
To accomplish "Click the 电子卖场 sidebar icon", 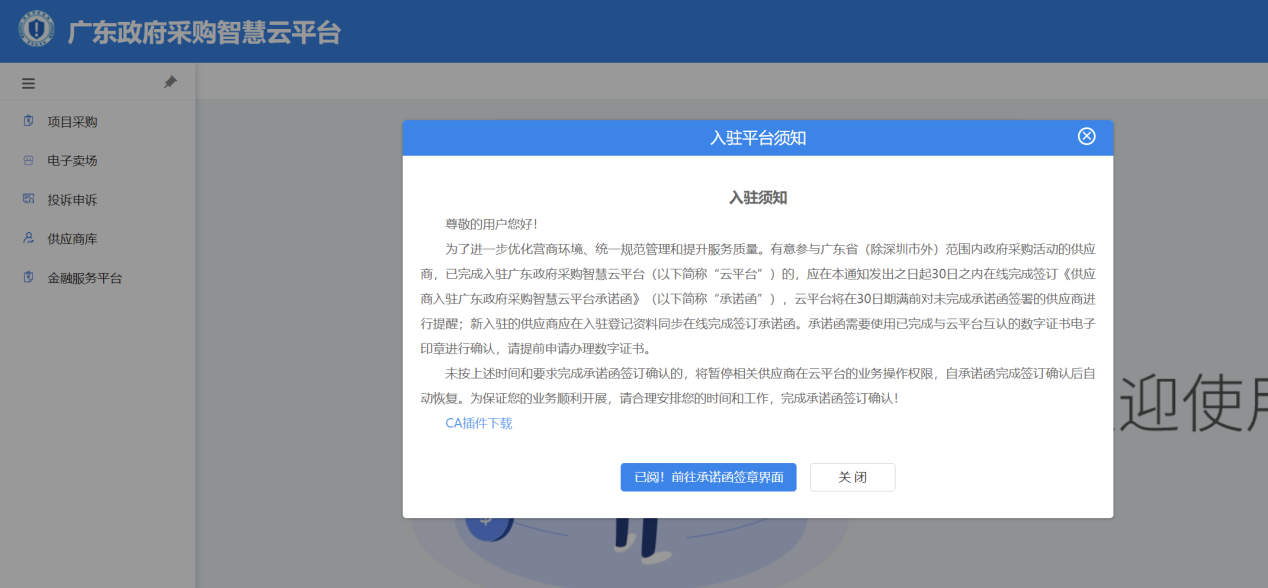I will pyautogui.click(x=28, y=160).
